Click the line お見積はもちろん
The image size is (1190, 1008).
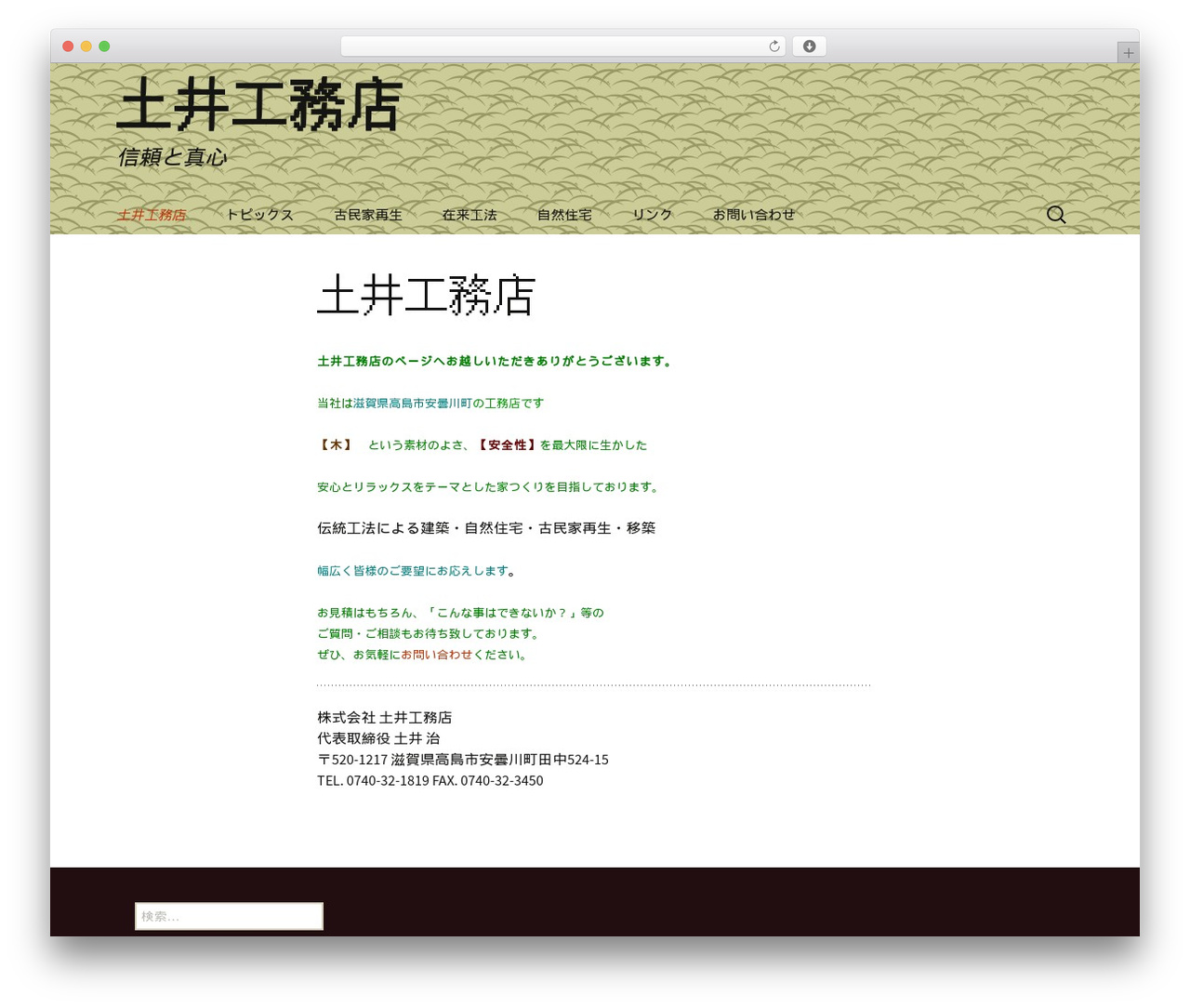460,613
